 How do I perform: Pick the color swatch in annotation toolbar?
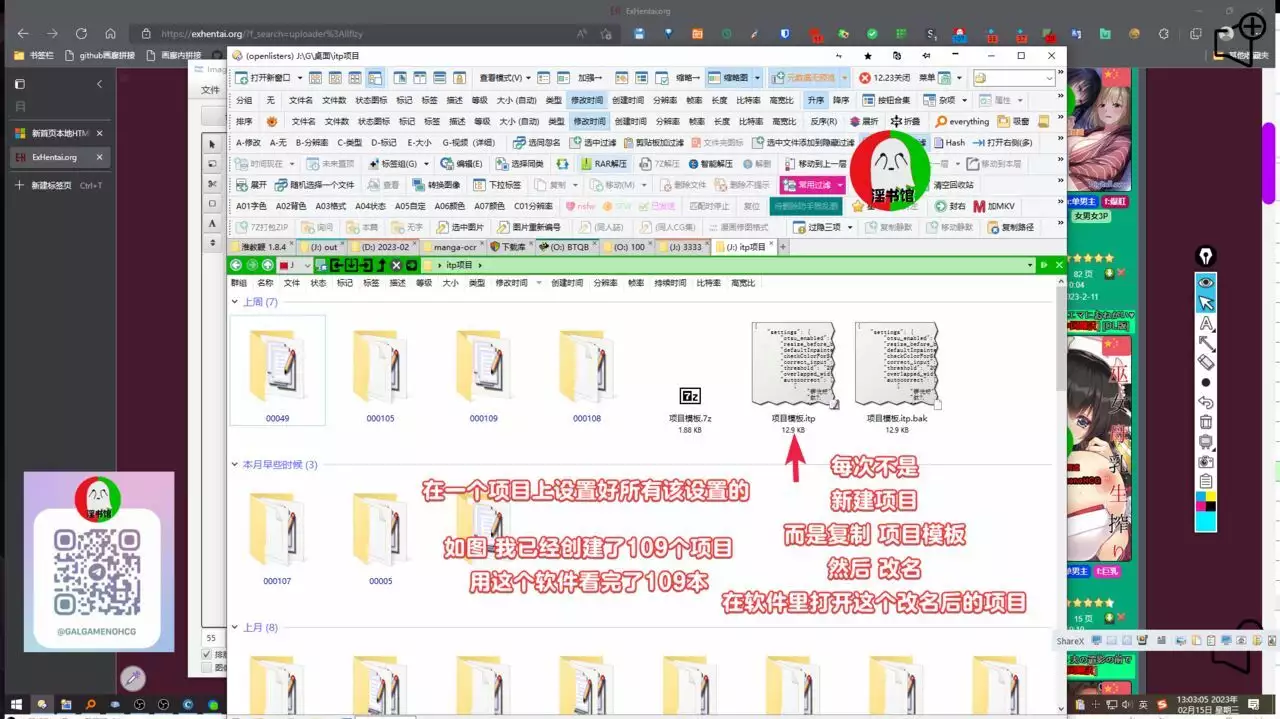(x=1206, y=500)
